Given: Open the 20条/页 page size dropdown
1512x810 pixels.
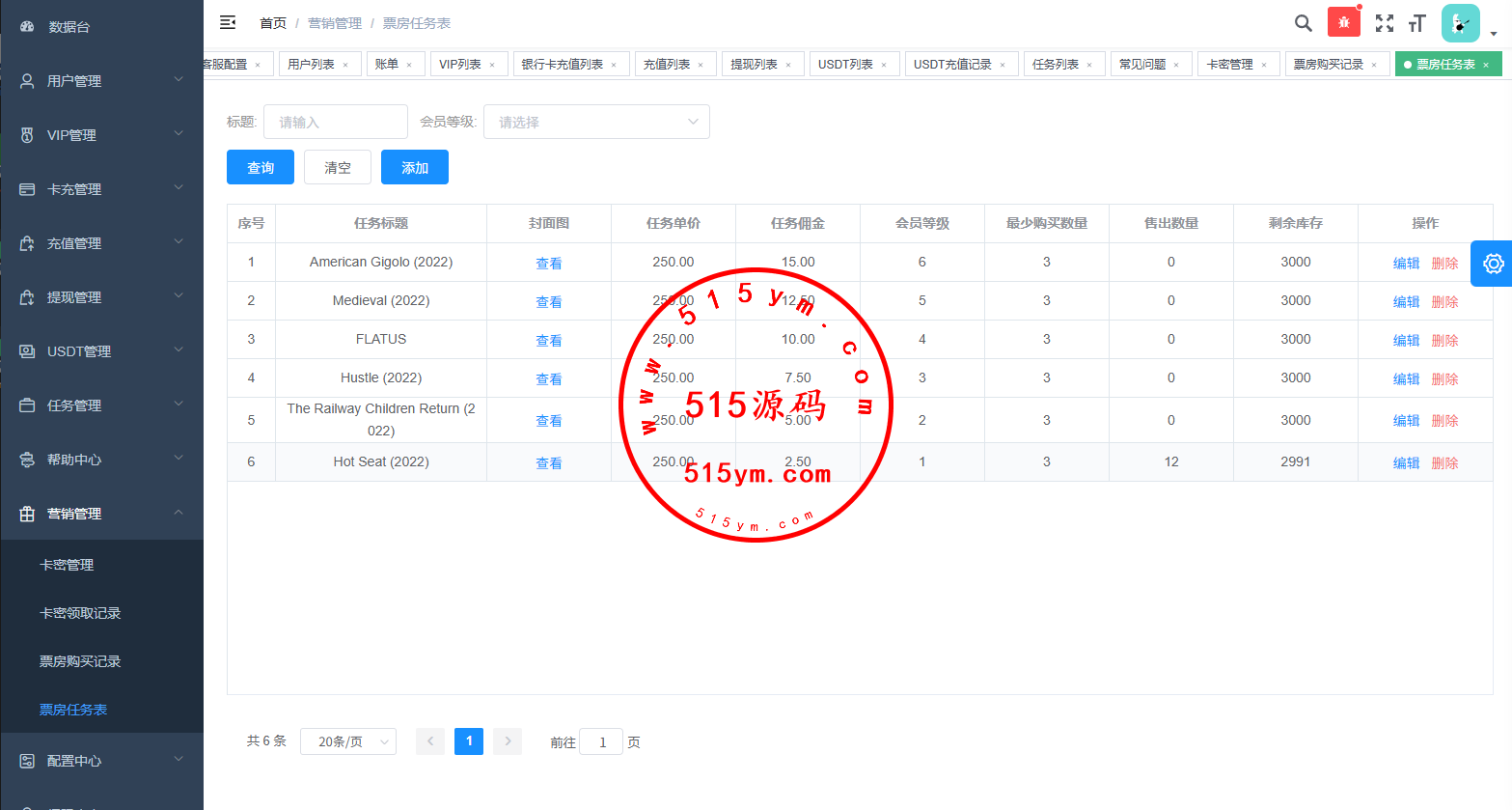Looking at the screenshot, I should (x=347, y=741).
